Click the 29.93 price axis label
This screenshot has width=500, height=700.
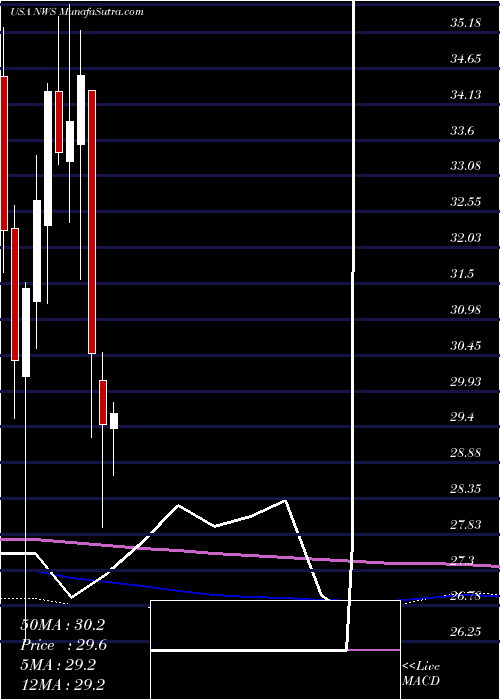[x=465, y=381]
